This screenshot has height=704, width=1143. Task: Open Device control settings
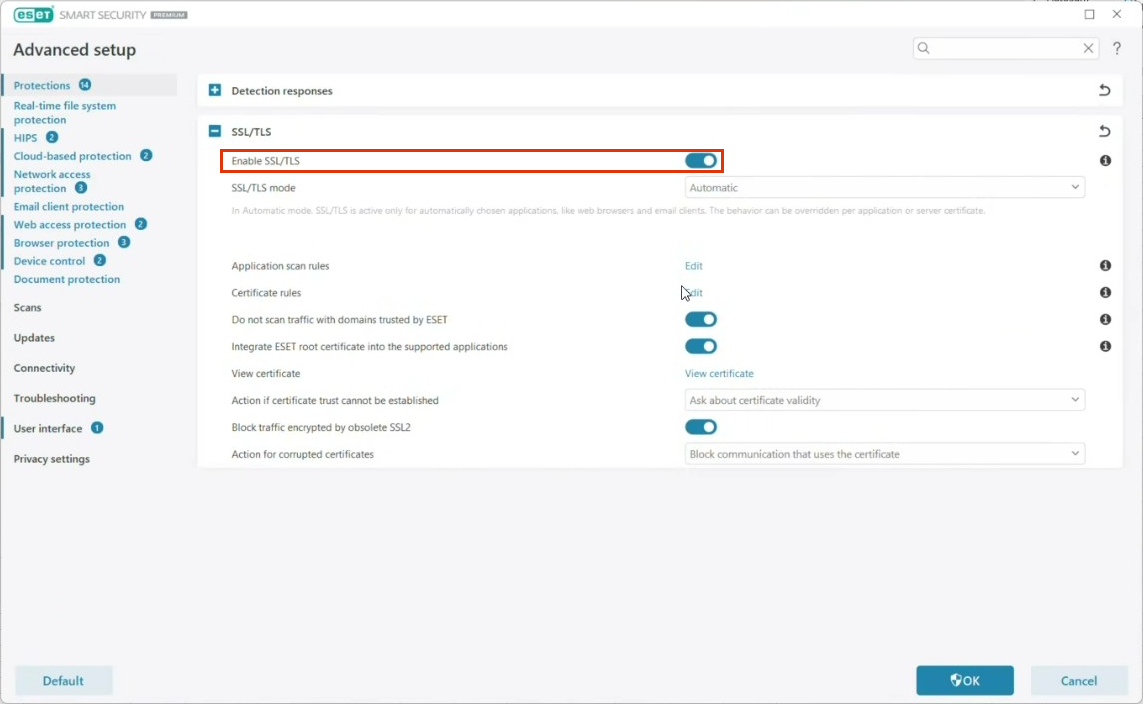coord(49,261)
